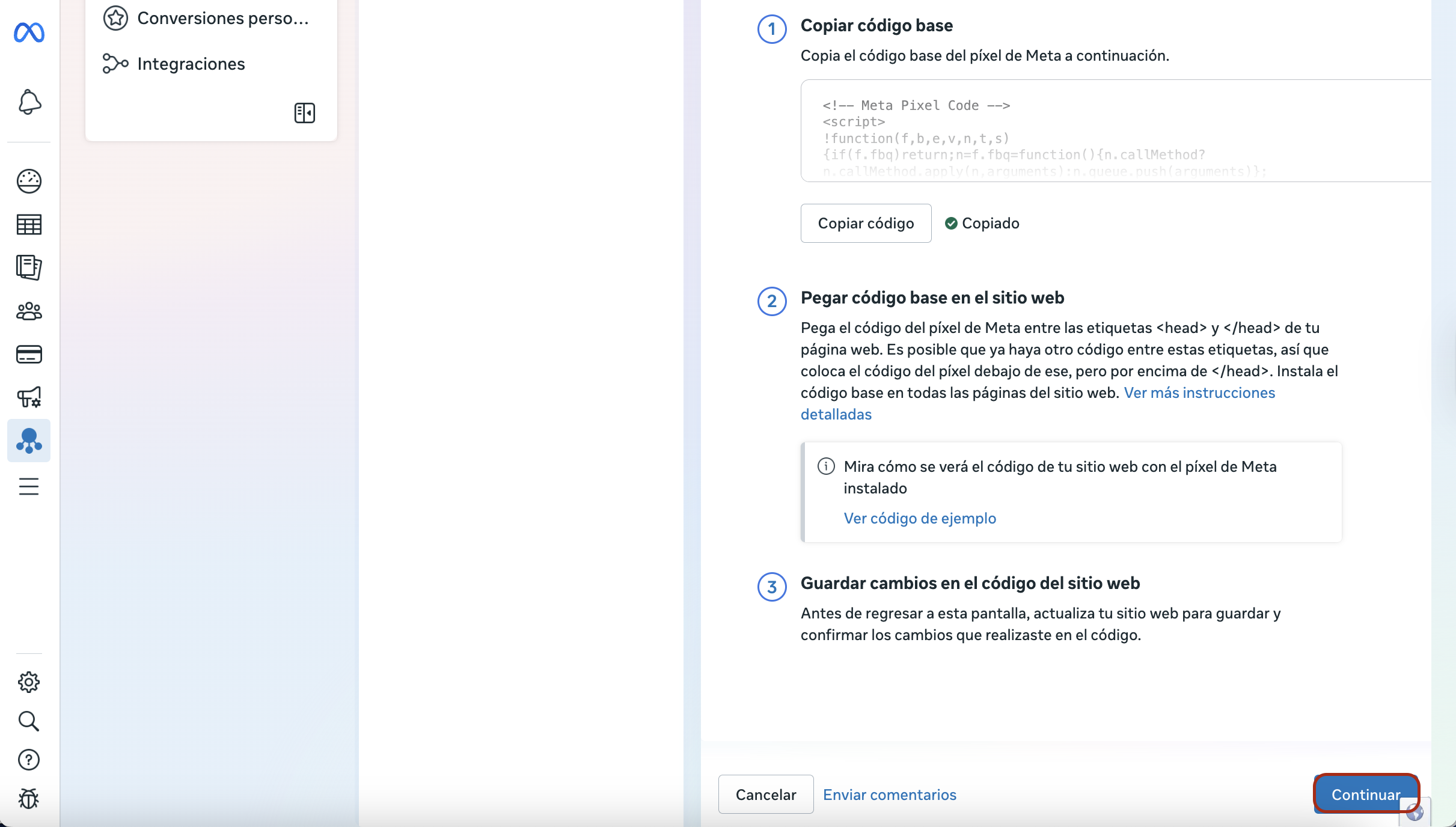Click the bug report icon
1456x827 pixels.
click(29, 798)
